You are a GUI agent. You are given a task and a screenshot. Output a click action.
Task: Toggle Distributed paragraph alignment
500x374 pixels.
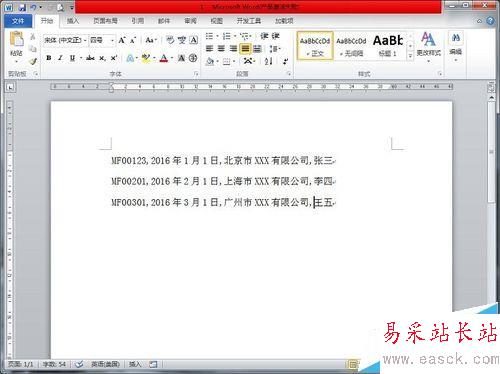(257, 49)
